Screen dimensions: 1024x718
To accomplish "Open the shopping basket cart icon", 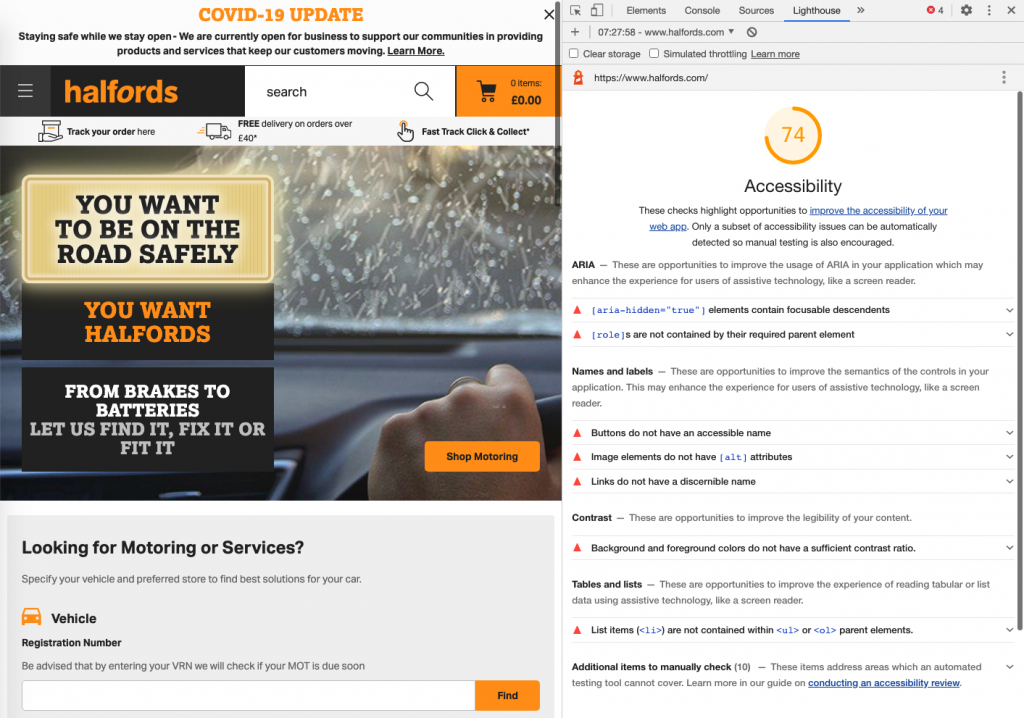I will pyautogui.click(x=487, y=91).
